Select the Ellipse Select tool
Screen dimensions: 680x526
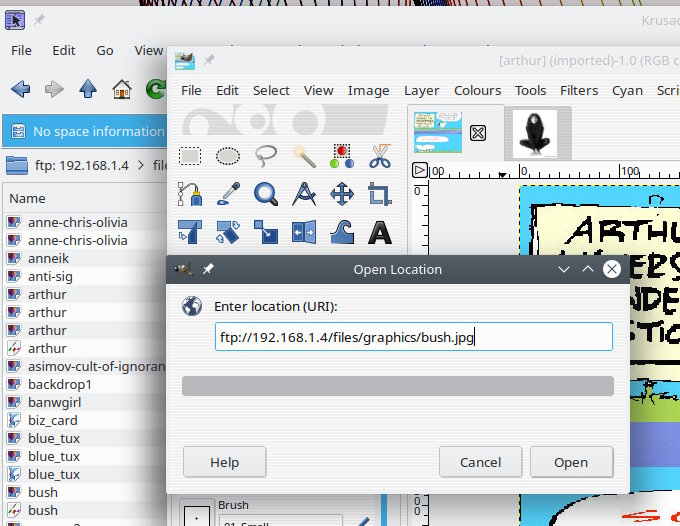[228, 156]
